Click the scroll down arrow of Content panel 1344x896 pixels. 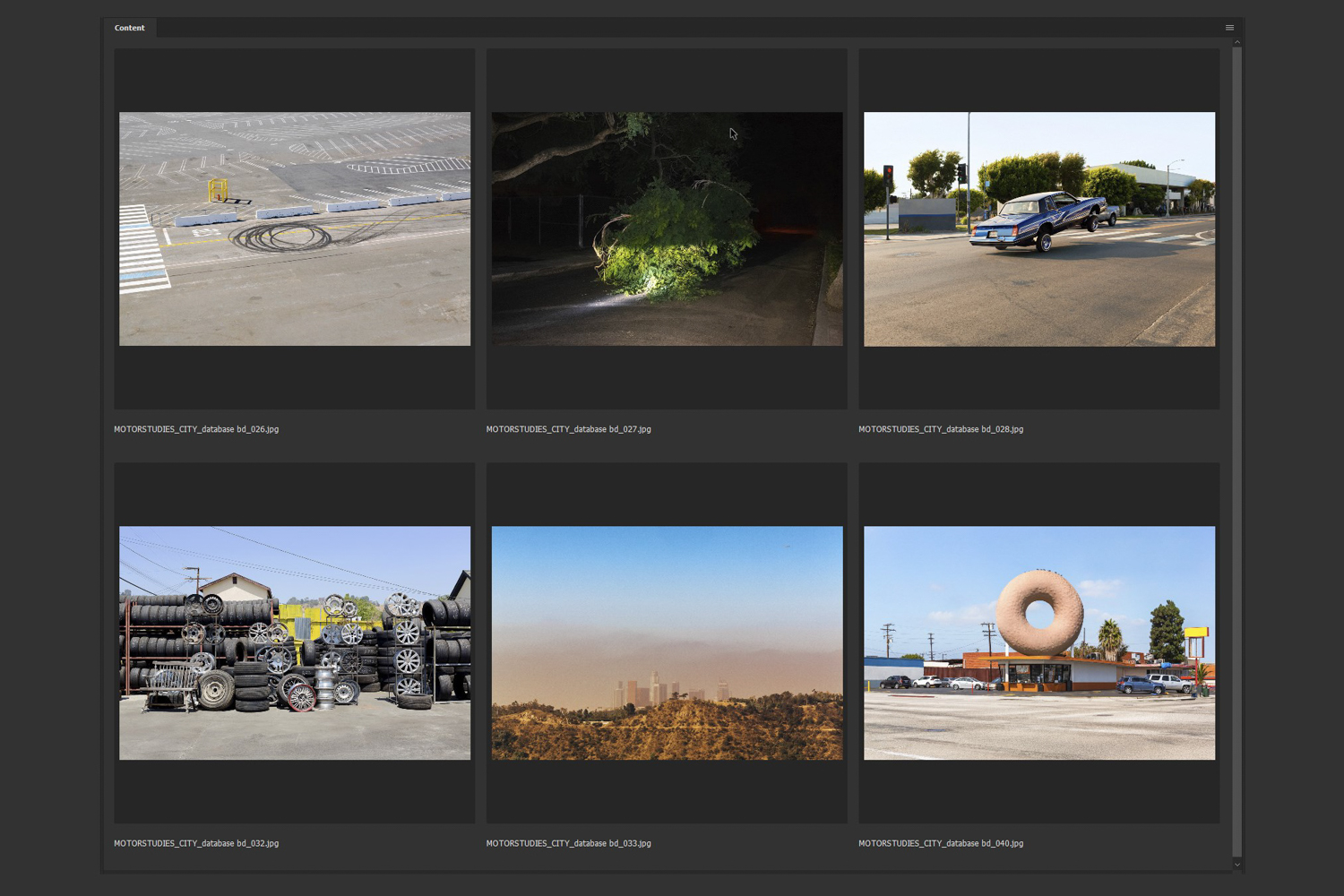(x=1237, y=865)
